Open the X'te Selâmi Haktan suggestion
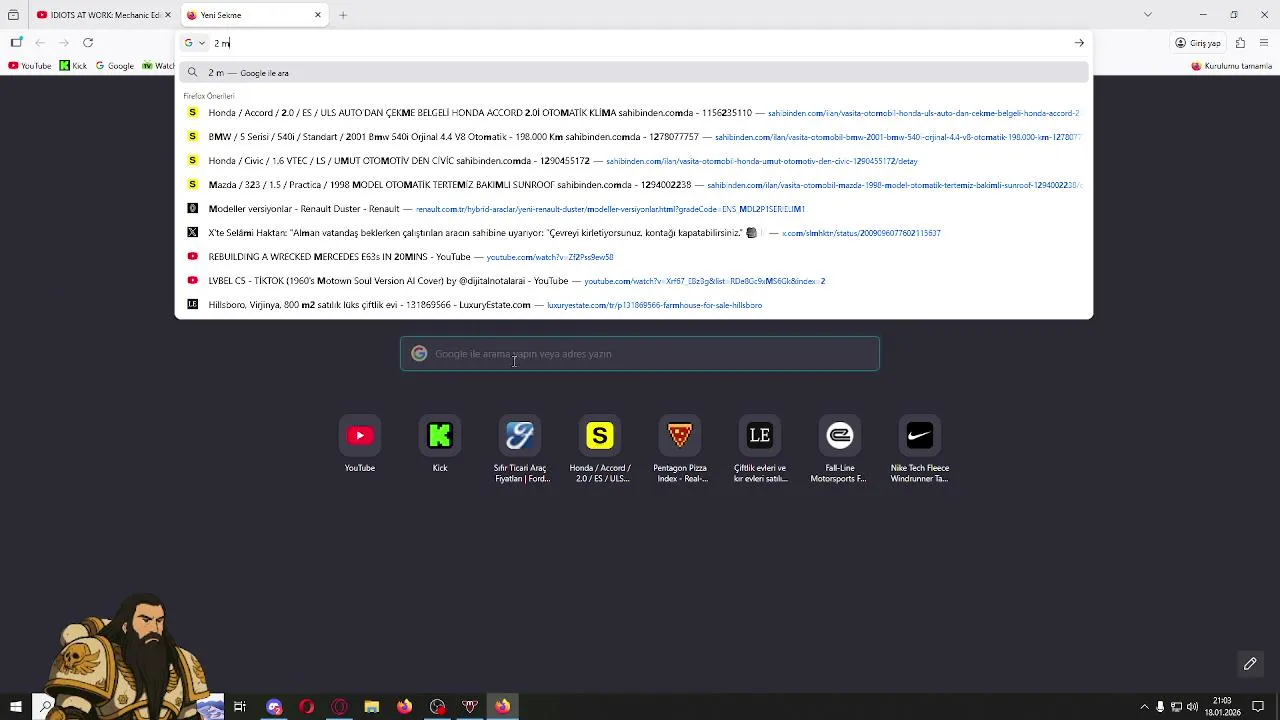The image size is (1280, 720). point(634,233)
